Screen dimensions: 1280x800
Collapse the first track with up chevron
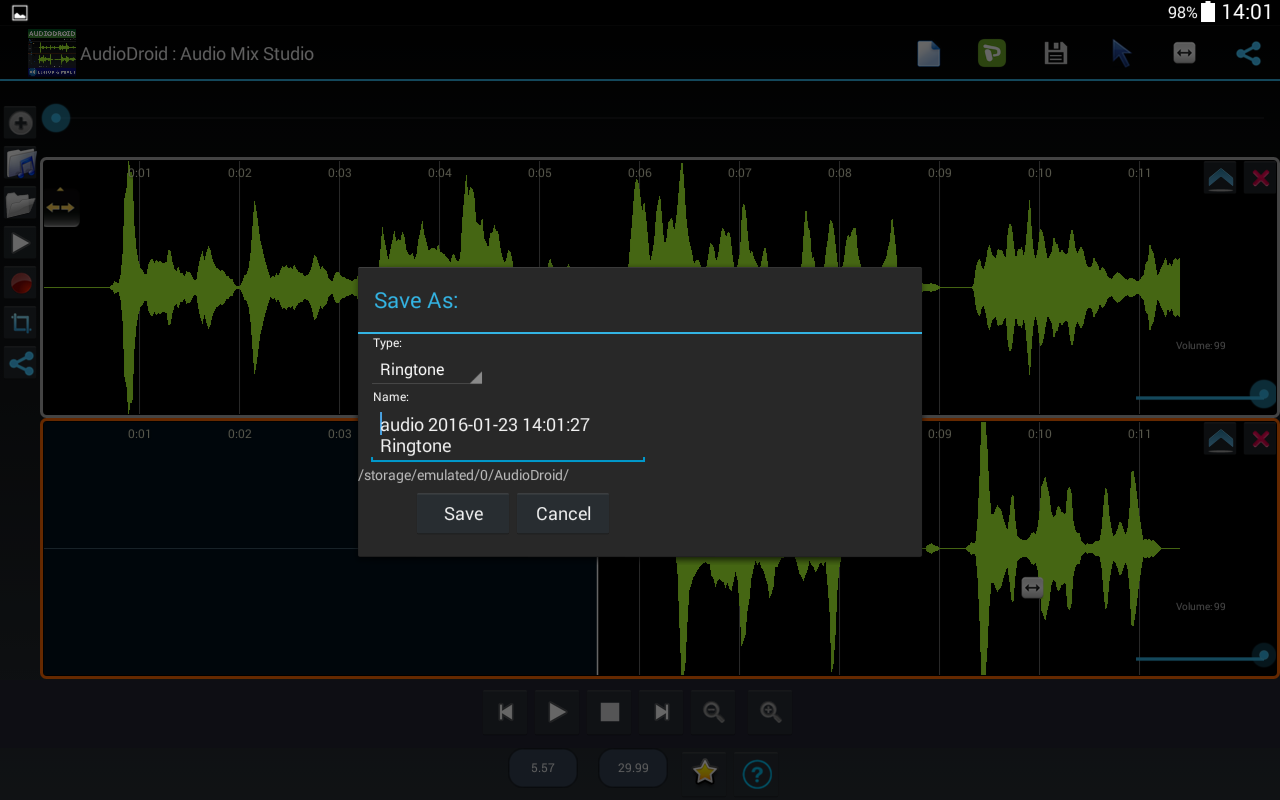tap(1220, 179)
